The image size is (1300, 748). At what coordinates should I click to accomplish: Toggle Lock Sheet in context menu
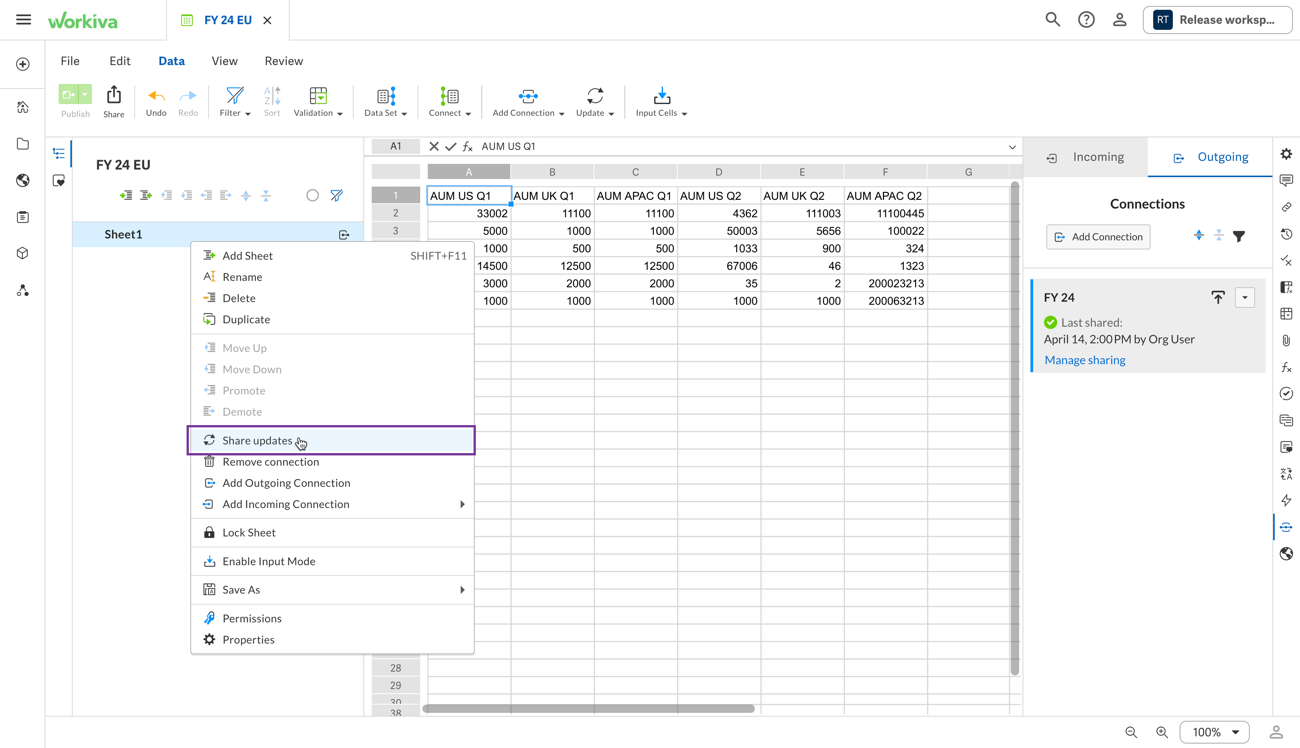pyautogui.click(x=249, y=533)
